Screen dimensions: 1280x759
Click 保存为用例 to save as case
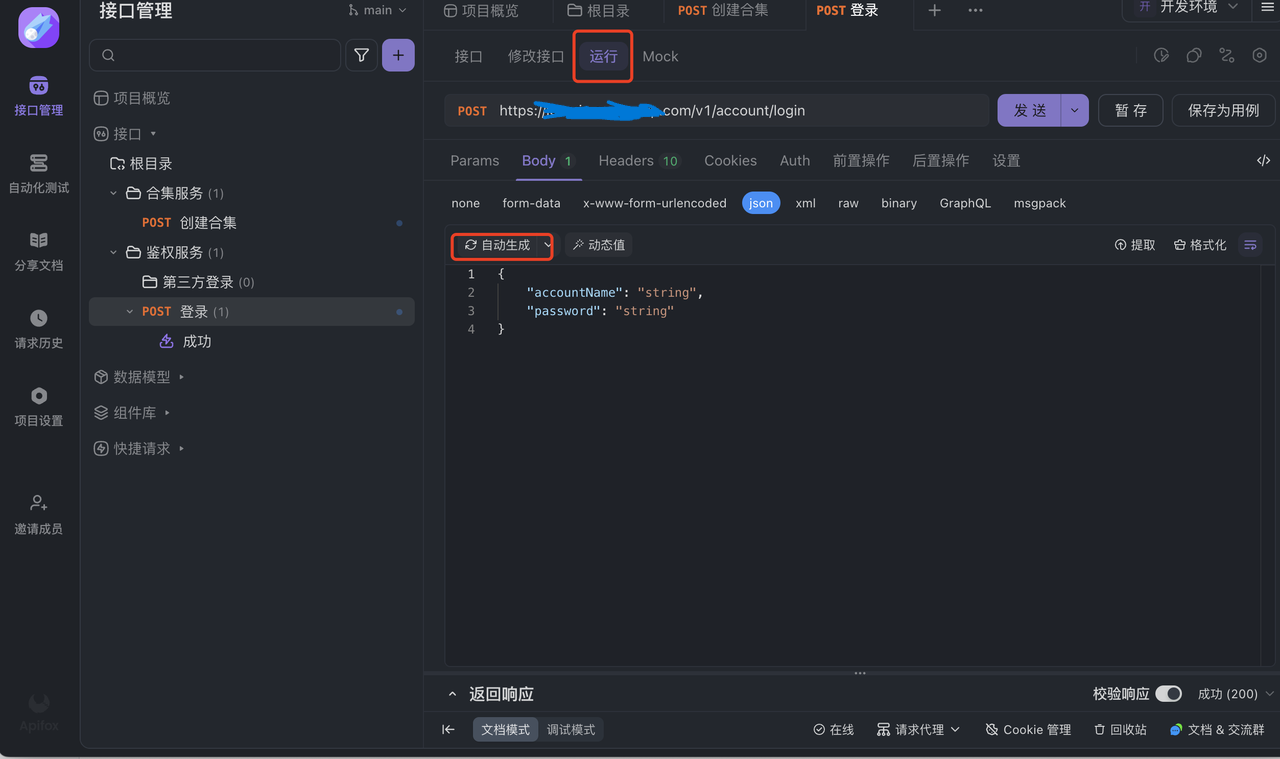pos(1223,111)
